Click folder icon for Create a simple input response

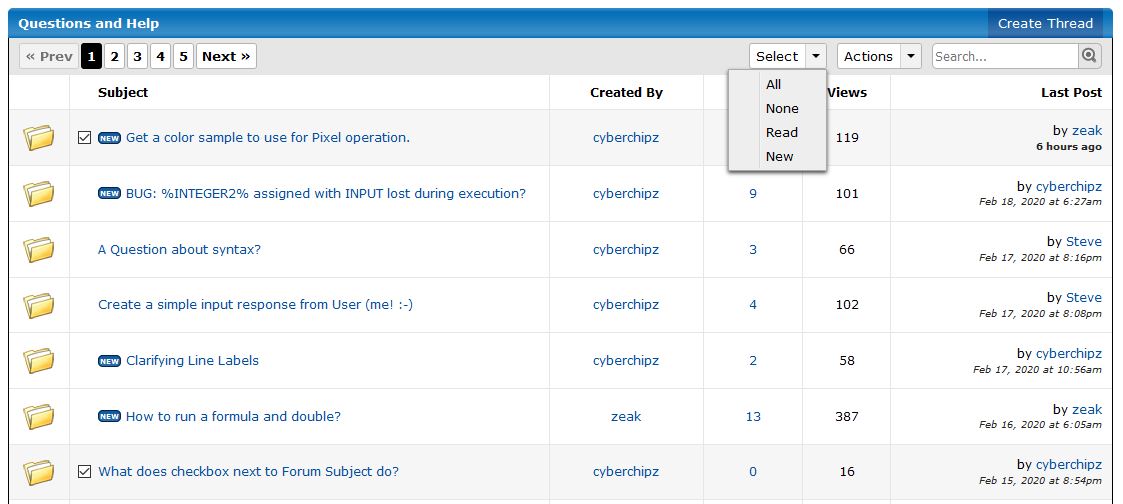(x=39, y=305)
